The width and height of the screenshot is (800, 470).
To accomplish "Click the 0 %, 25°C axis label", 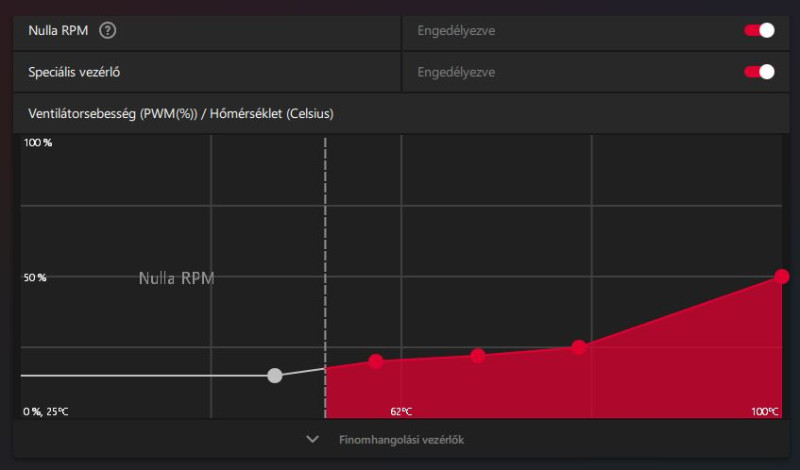I will 45,411.
